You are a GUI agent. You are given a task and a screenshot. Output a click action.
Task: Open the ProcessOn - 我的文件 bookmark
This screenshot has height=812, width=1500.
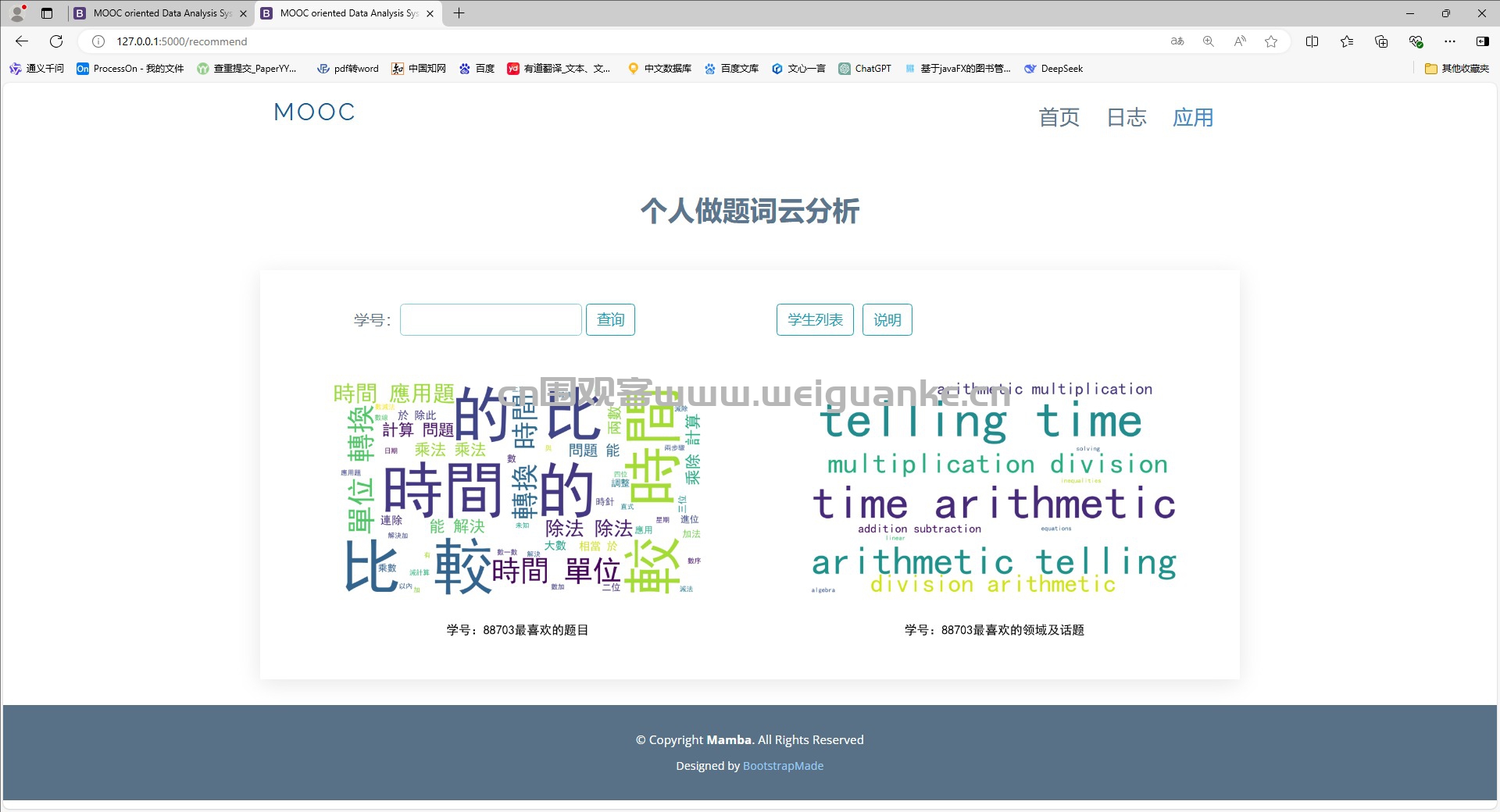click(x=130, y=69)
